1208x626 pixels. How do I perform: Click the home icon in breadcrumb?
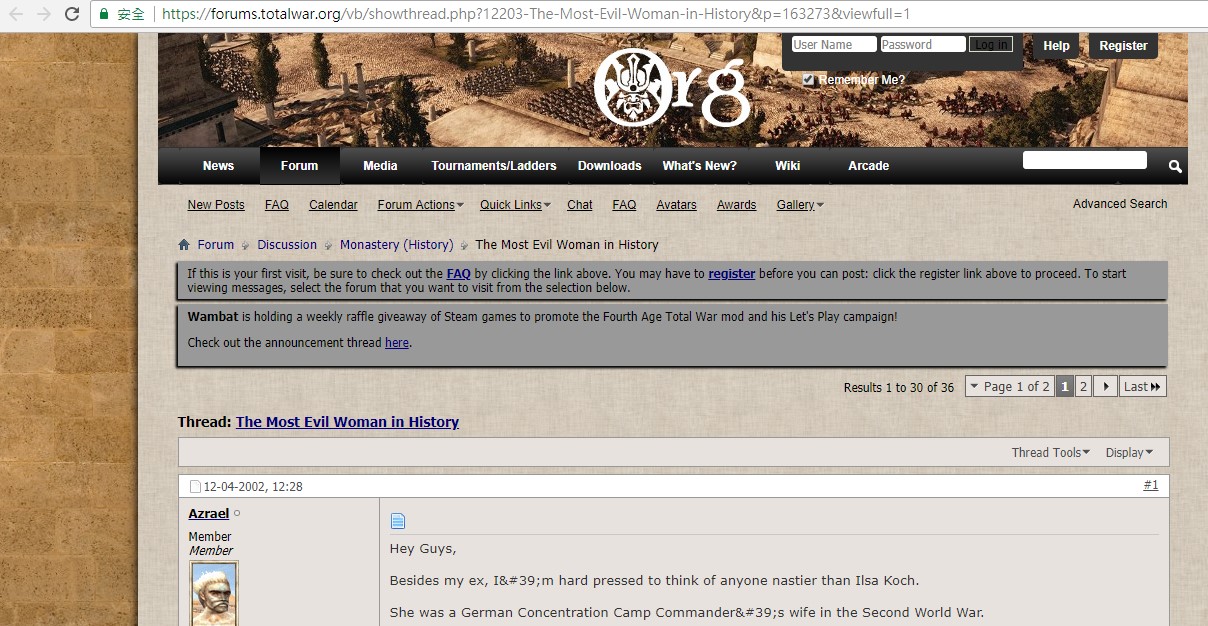click(x=184, y=245)
